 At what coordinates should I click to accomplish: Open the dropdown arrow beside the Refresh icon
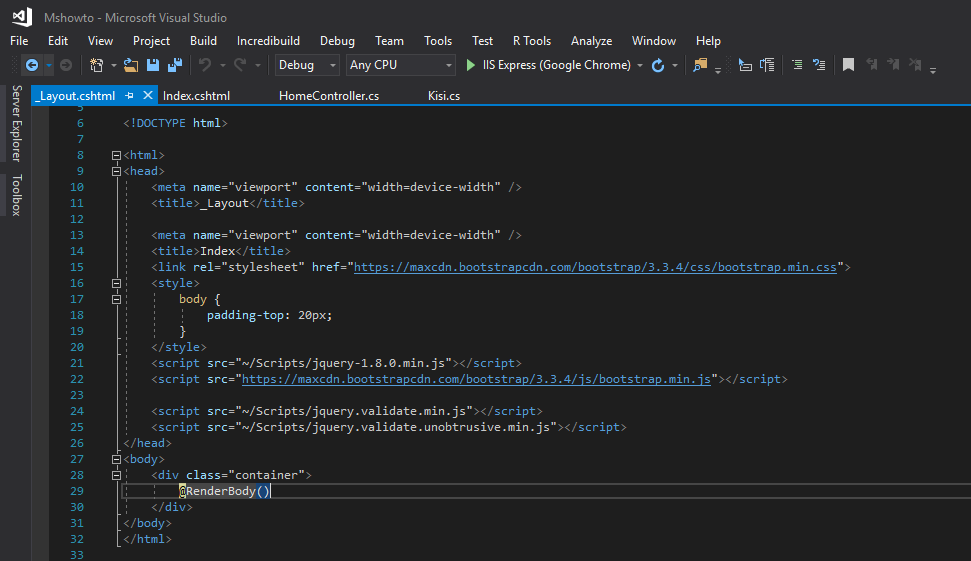[675, 65]
